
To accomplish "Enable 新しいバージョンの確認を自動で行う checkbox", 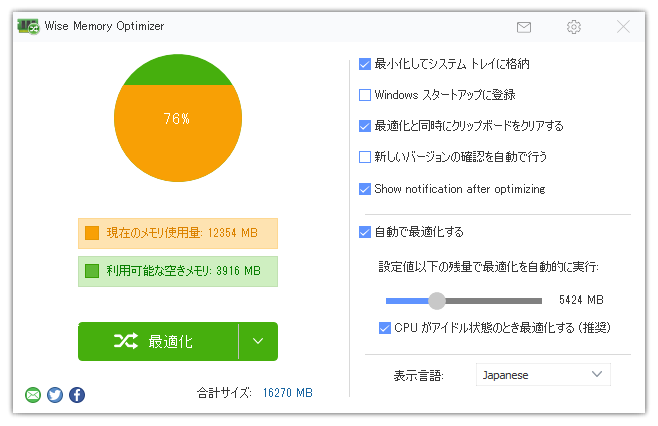I will click(365, 157).
